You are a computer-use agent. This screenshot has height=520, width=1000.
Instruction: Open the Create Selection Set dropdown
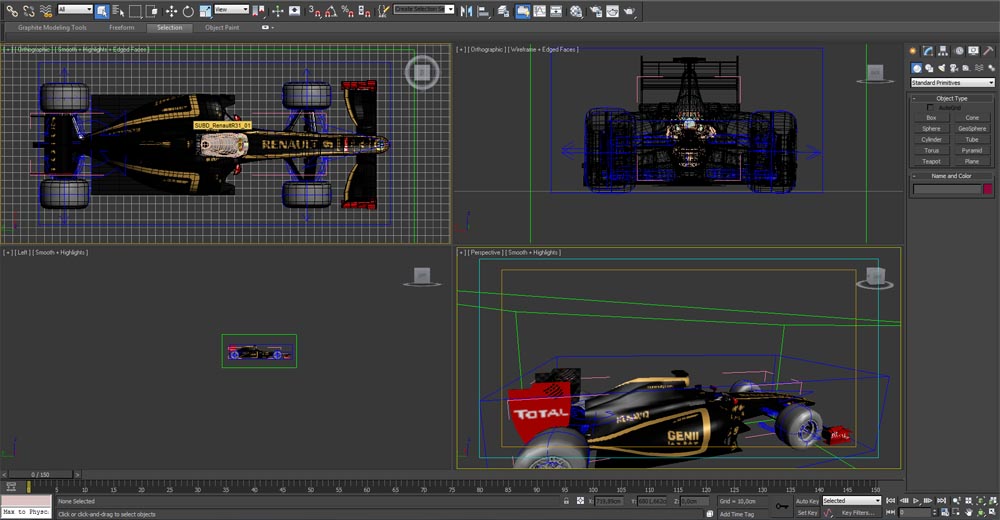click(423, 10)
